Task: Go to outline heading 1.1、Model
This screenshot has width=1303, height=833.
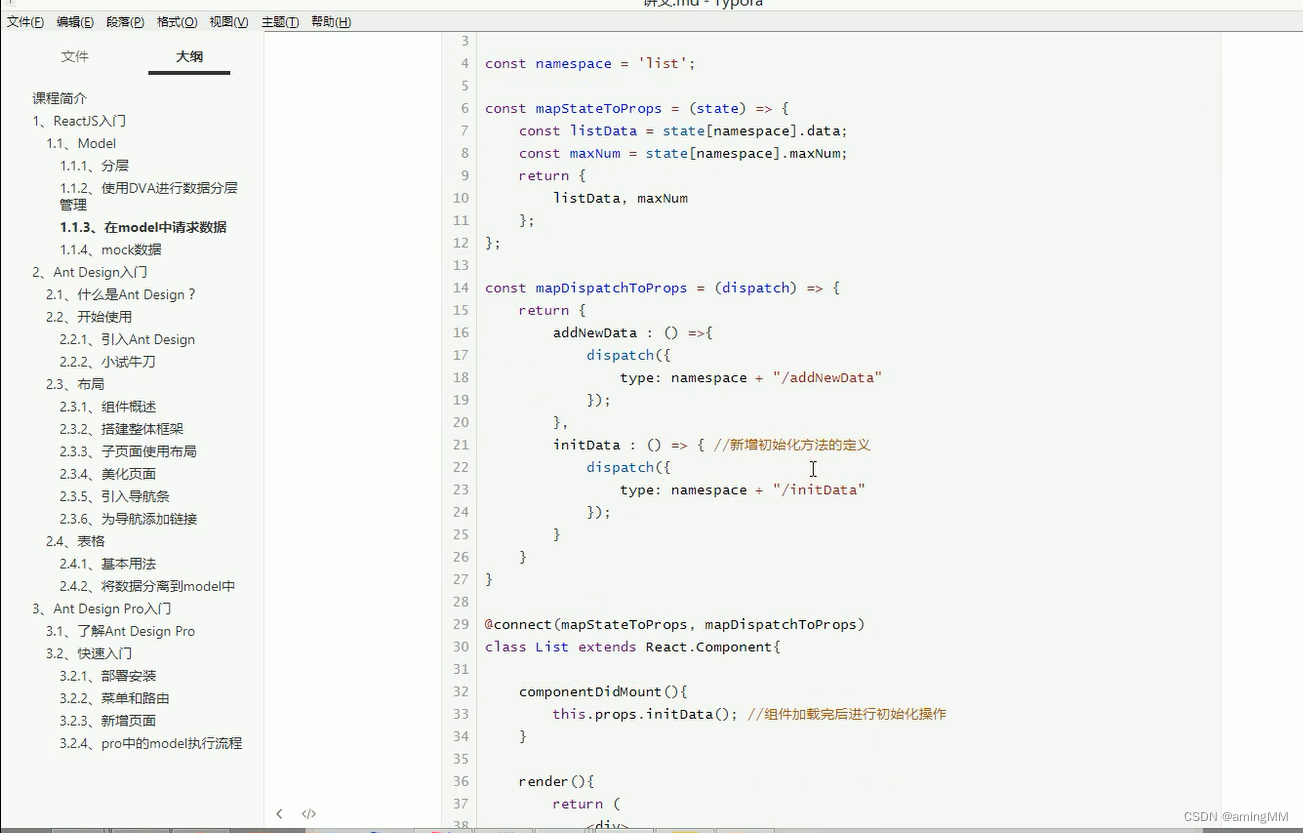Action: click(81, 143)
